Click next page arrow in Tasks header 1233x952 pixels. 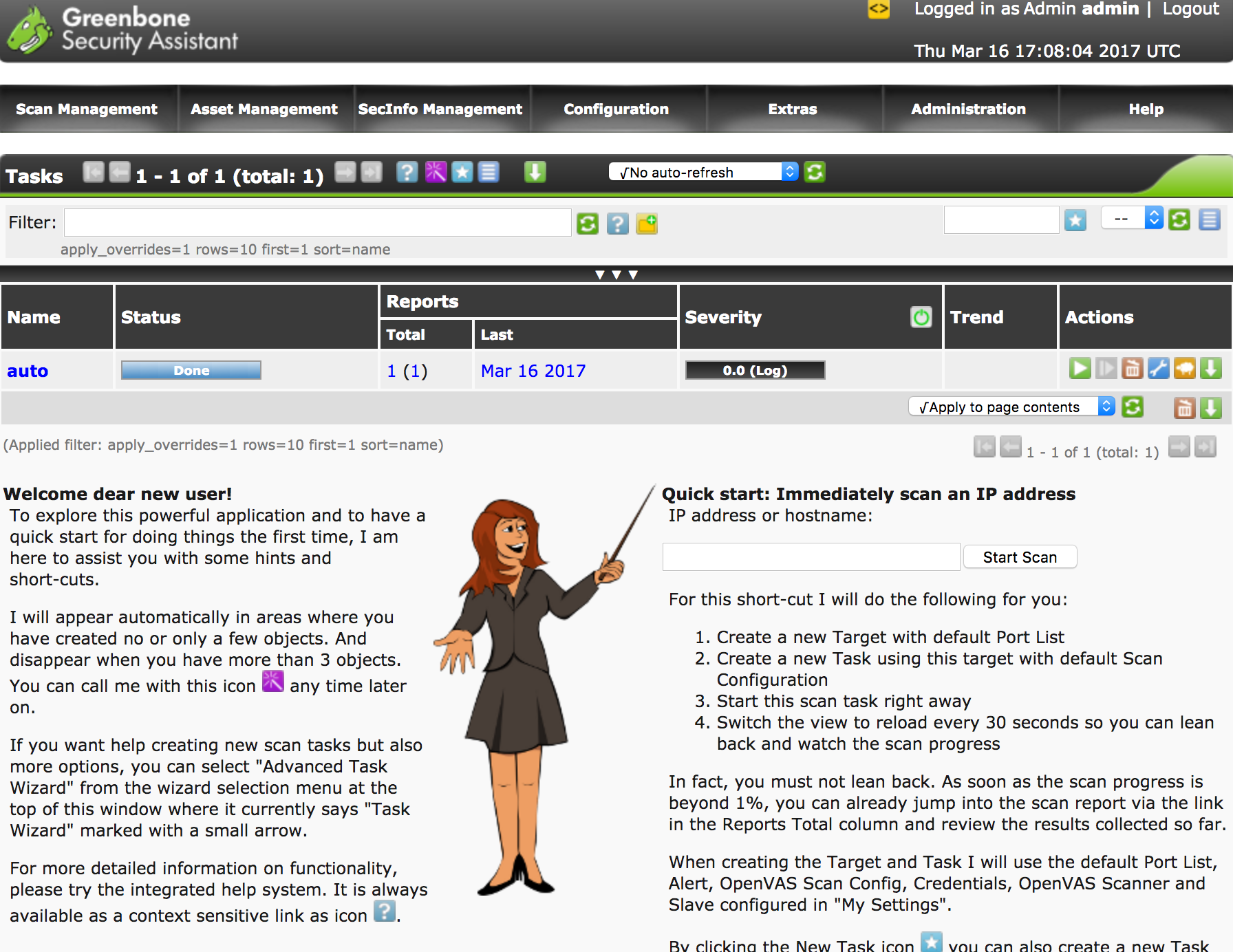[x=345, y=172]
